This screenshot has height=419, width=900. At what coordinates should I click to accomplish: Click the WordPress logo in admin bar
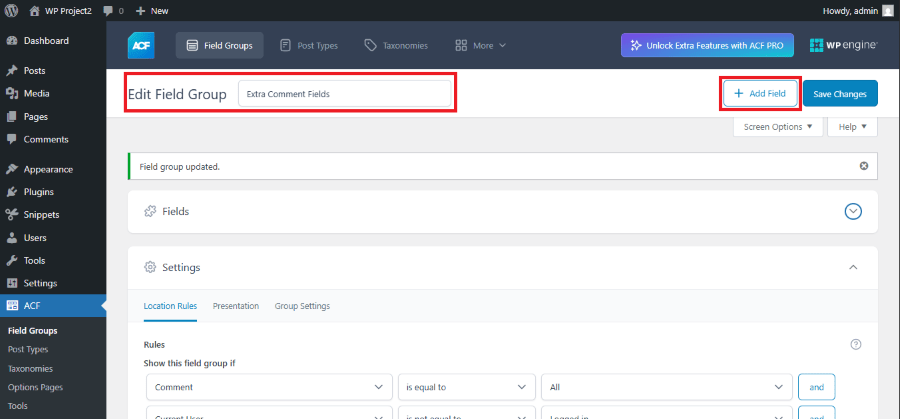click(13, 10)
